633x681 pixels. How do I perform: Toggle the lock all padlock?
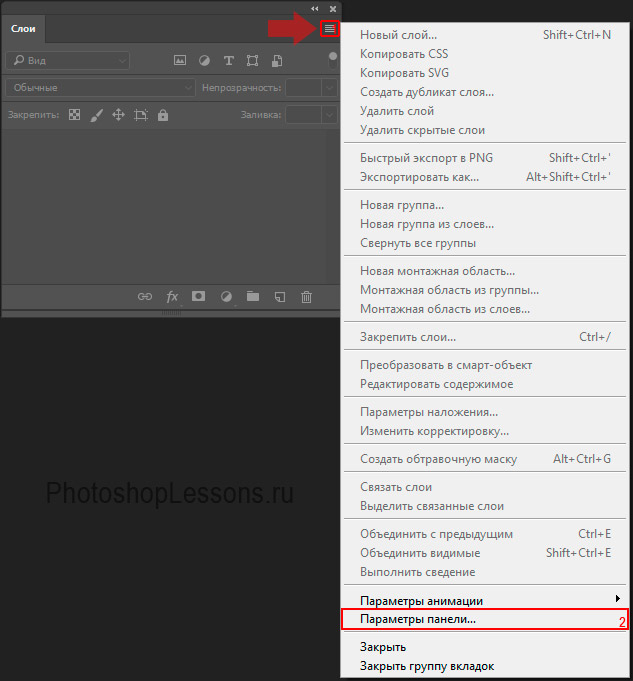163,115
